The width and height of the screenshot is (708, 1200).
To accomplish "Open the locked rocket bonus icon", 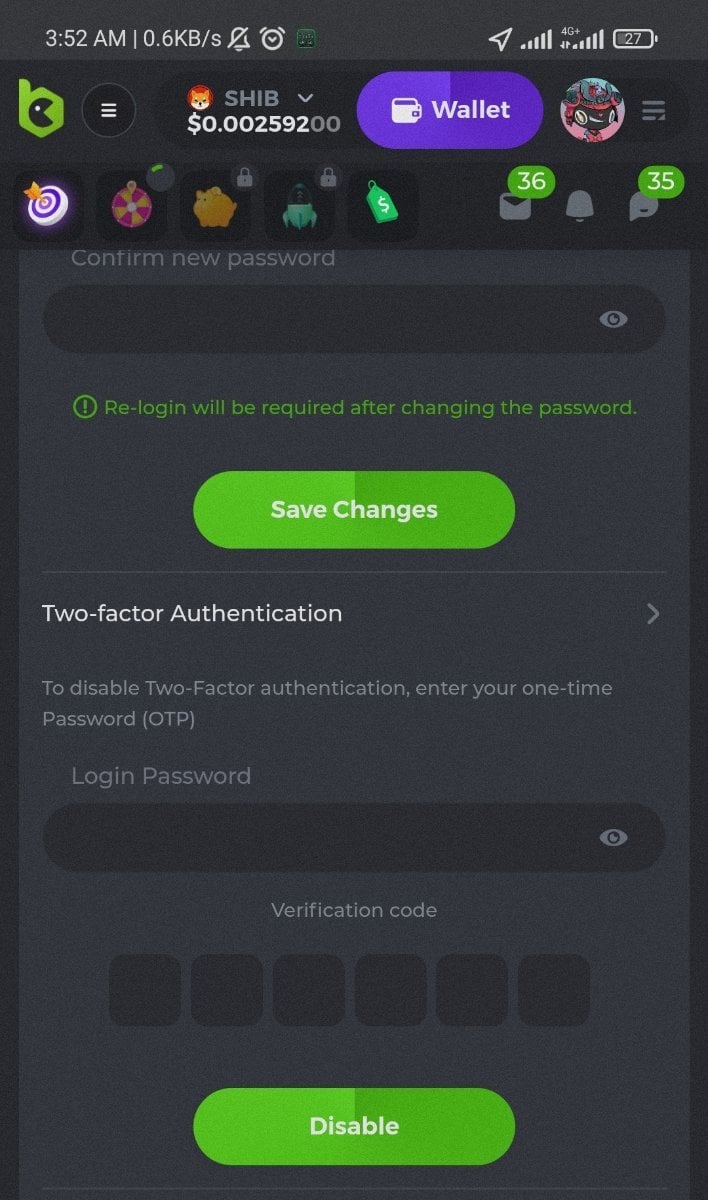I will [299, 205].
